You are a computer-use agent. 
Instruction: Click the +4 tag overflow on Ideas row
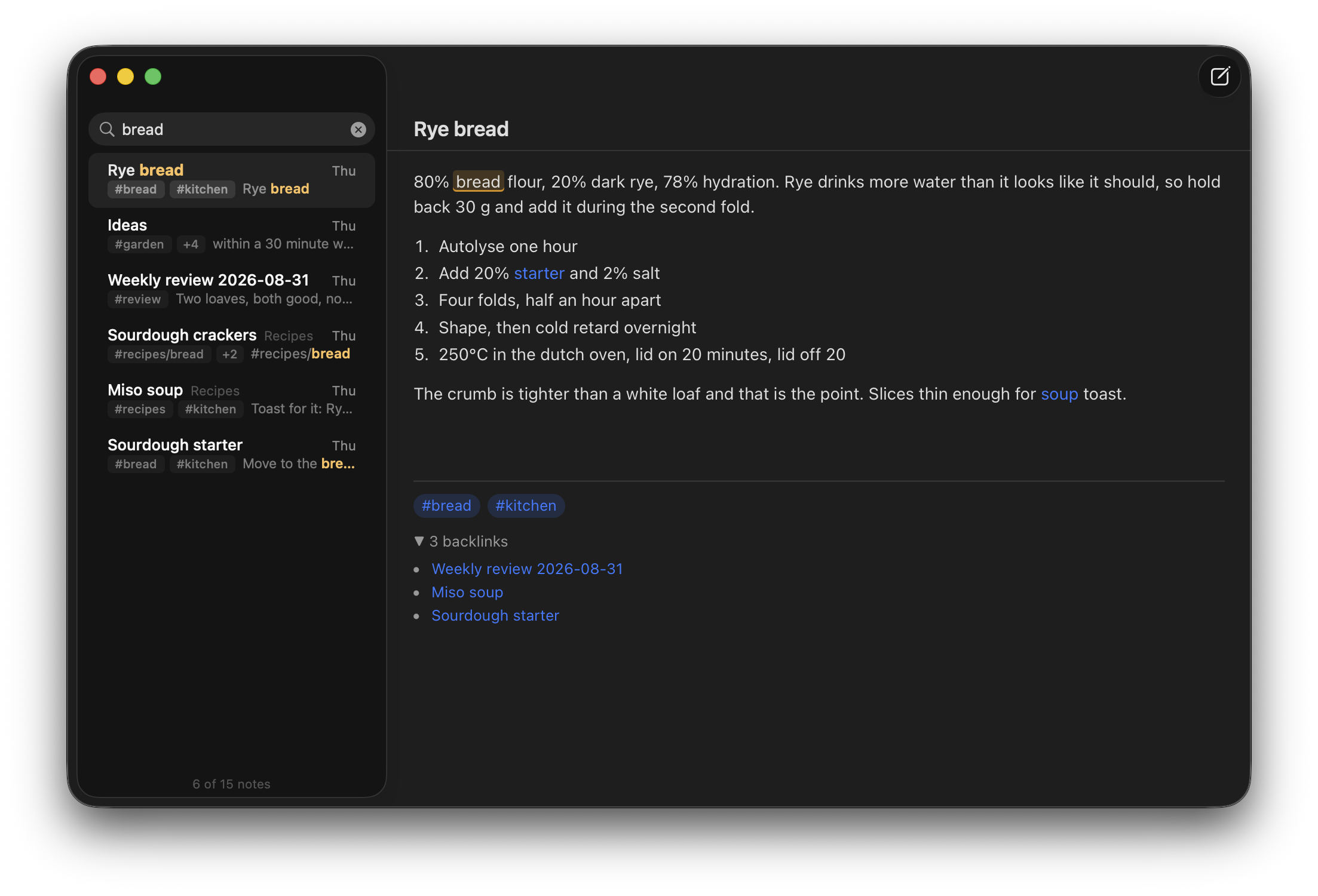(x=191, y=244)
